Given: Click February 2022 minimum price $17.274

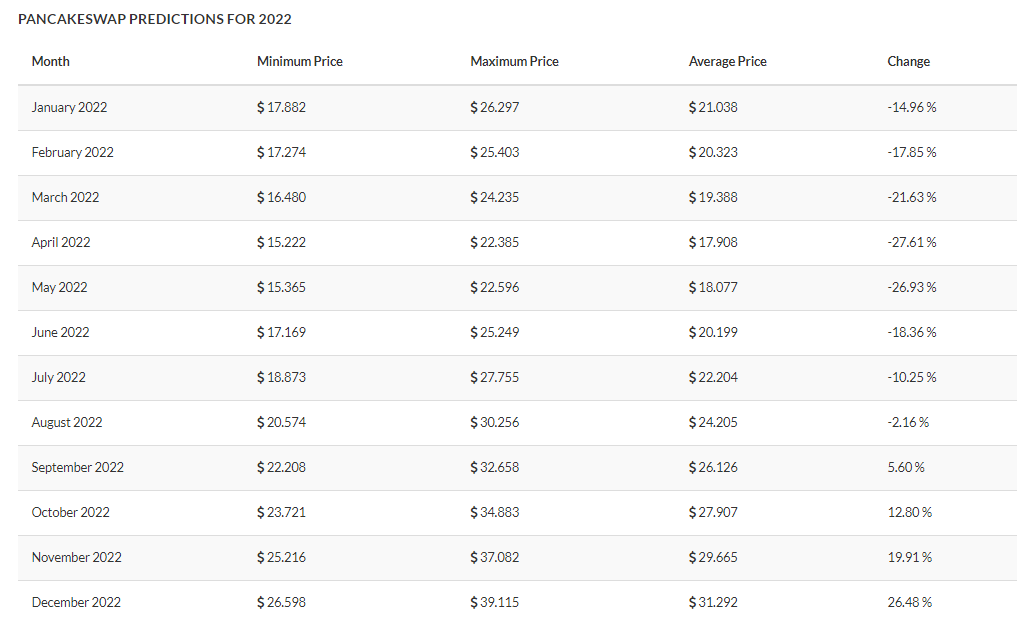Looking at the screenshot, I should (x=281, y=152).
